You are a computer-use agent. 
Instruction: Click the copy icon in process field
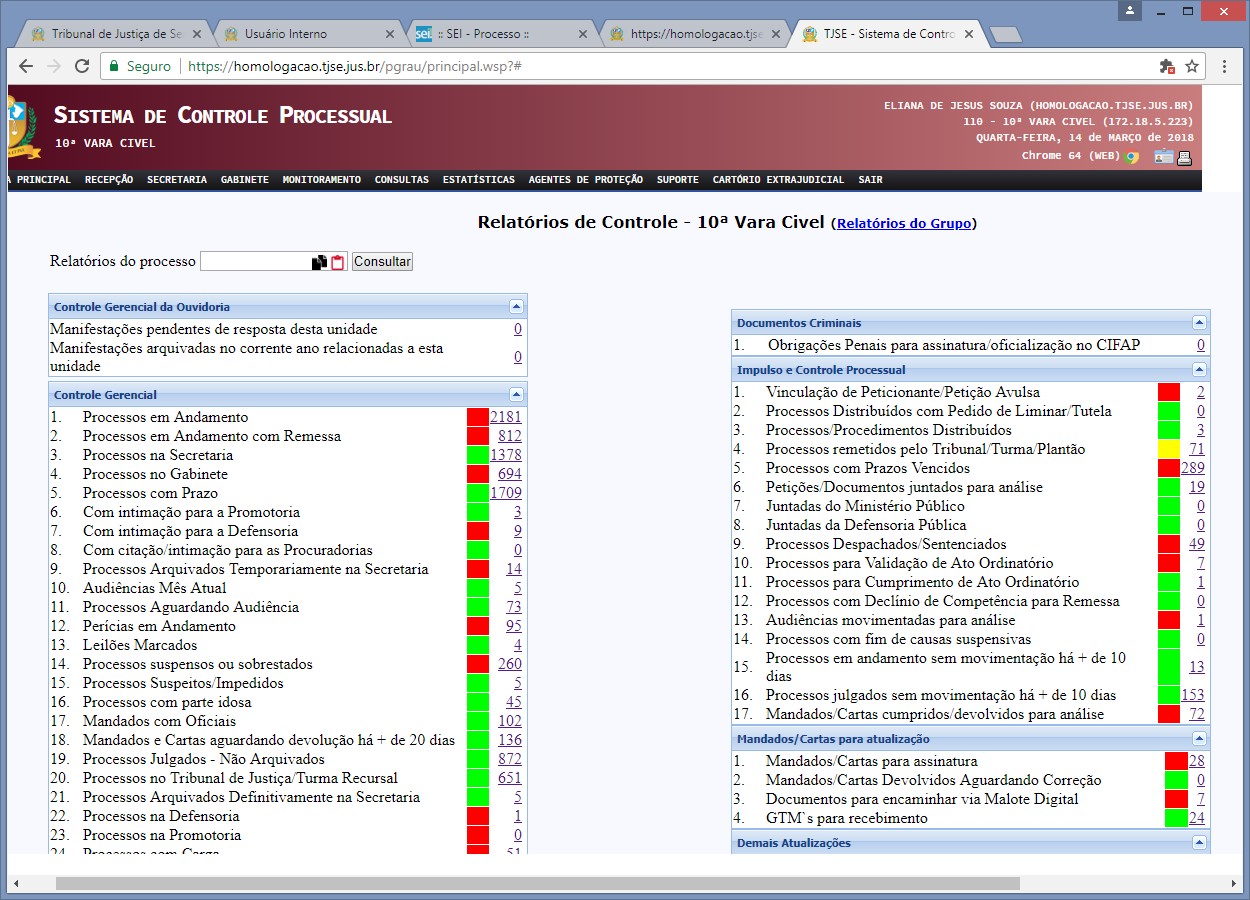click(319, 262)
